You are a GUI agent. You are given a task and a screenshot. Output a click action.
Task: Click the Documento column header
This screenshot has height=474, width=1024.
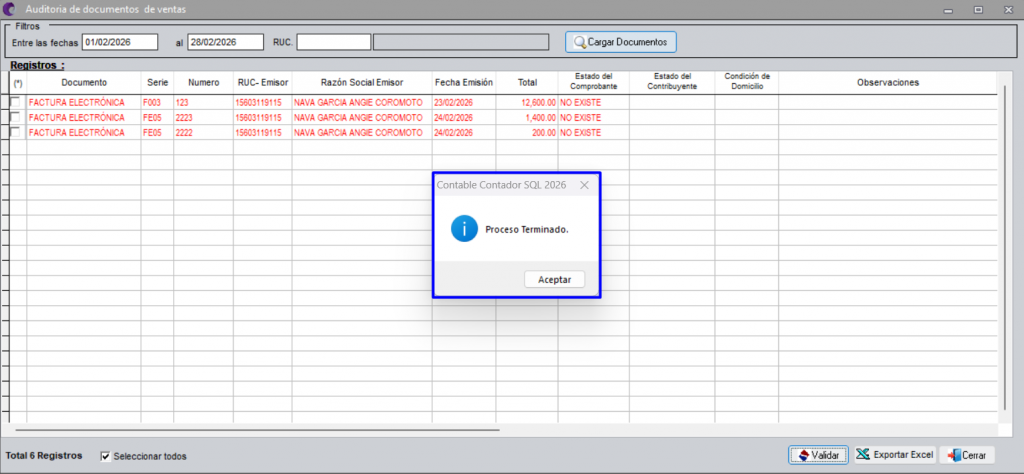pos(84,82)
